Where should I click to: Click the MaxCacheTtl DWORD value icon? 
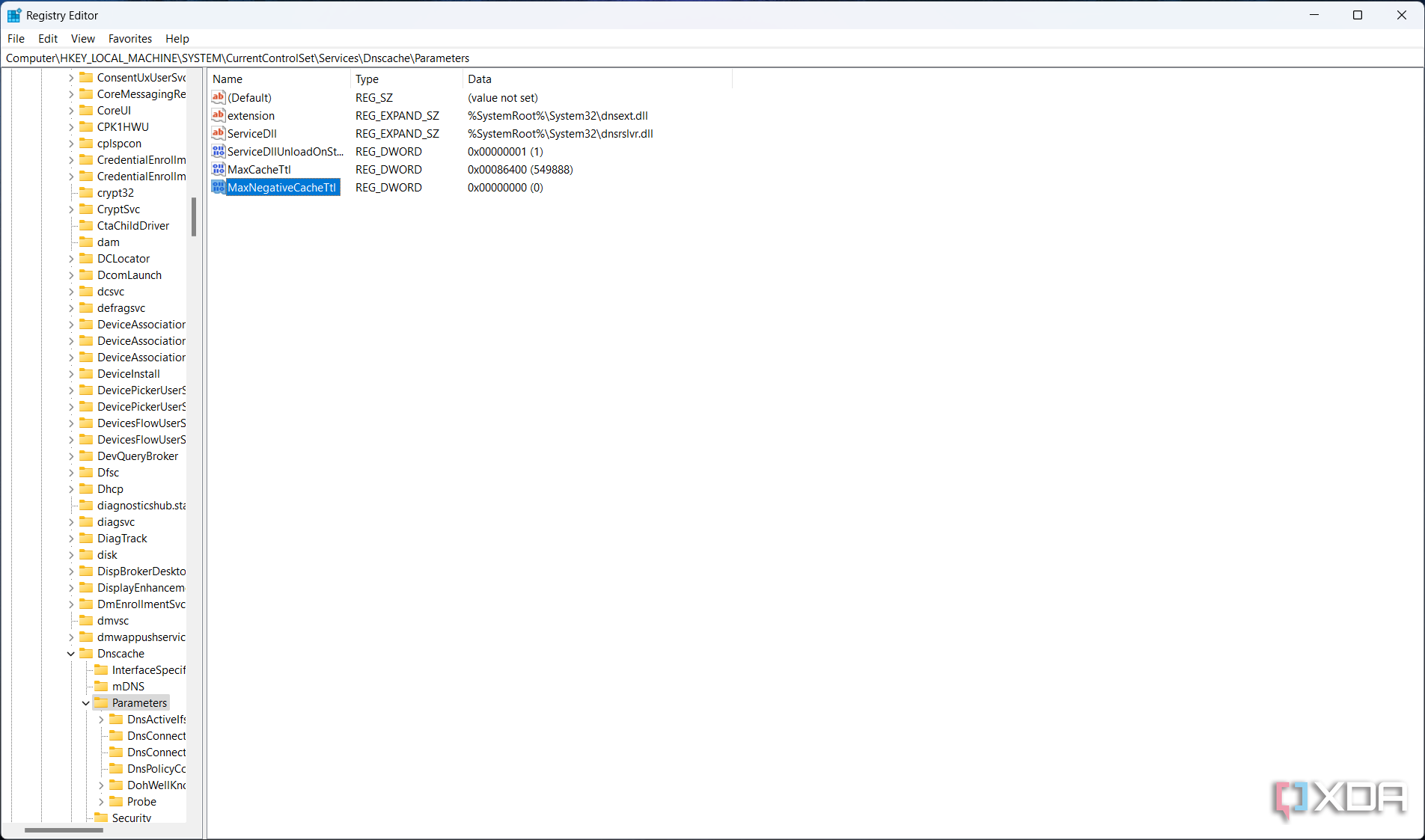[219, 169]
